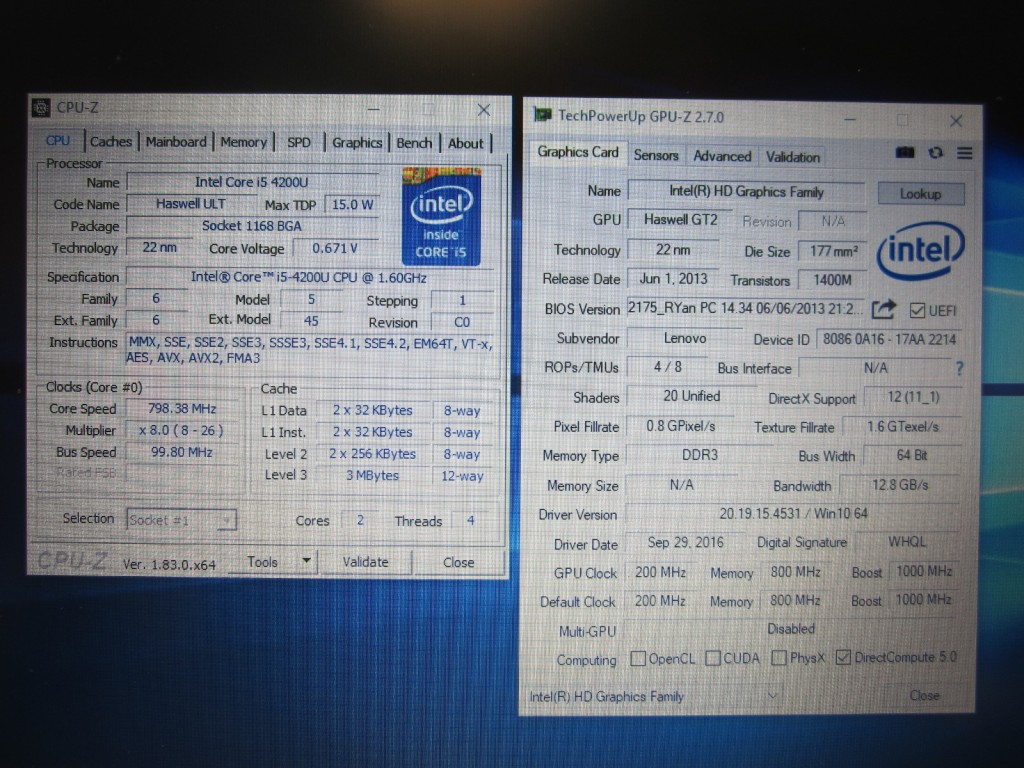
Task: Expand the Tools dropdown arrow in CPU-Z
Action: (306, 561)
